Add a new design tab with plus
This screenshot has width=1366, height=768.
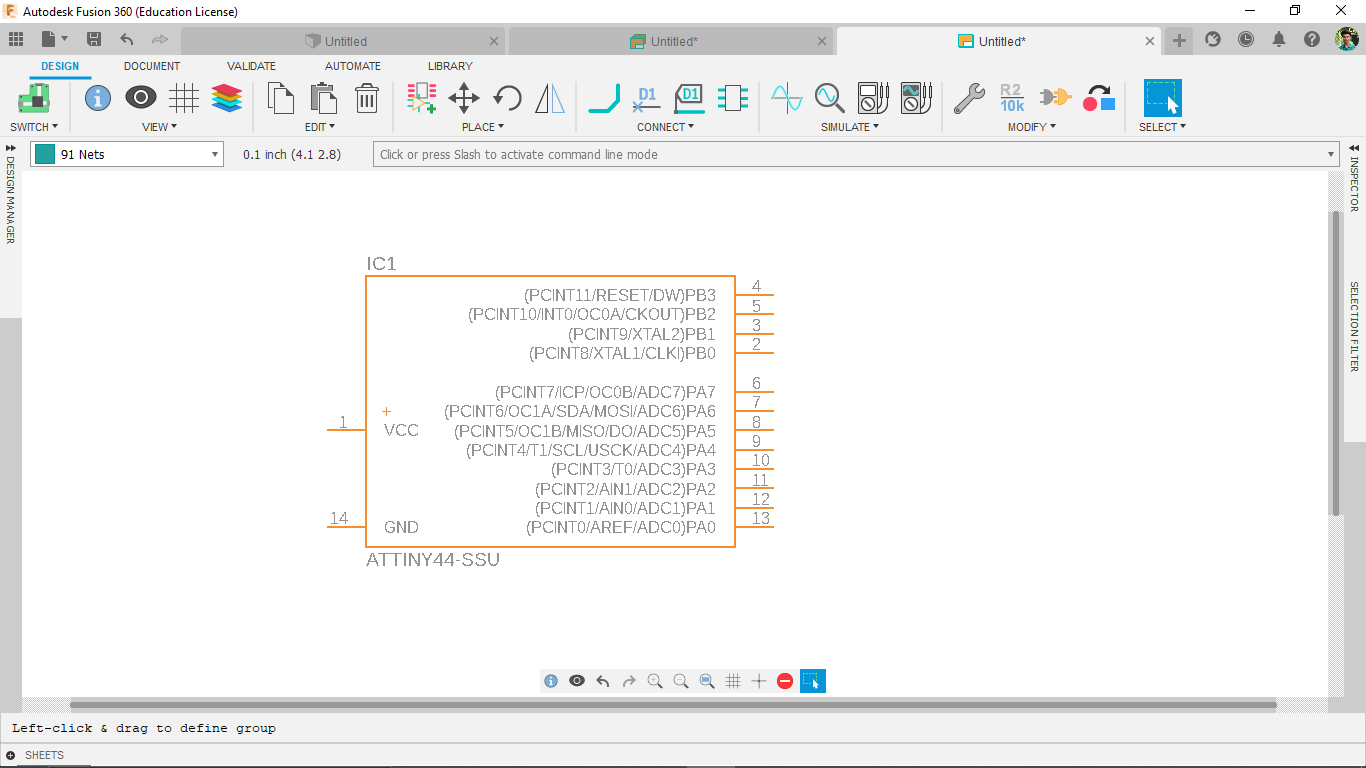(1179, 40)
